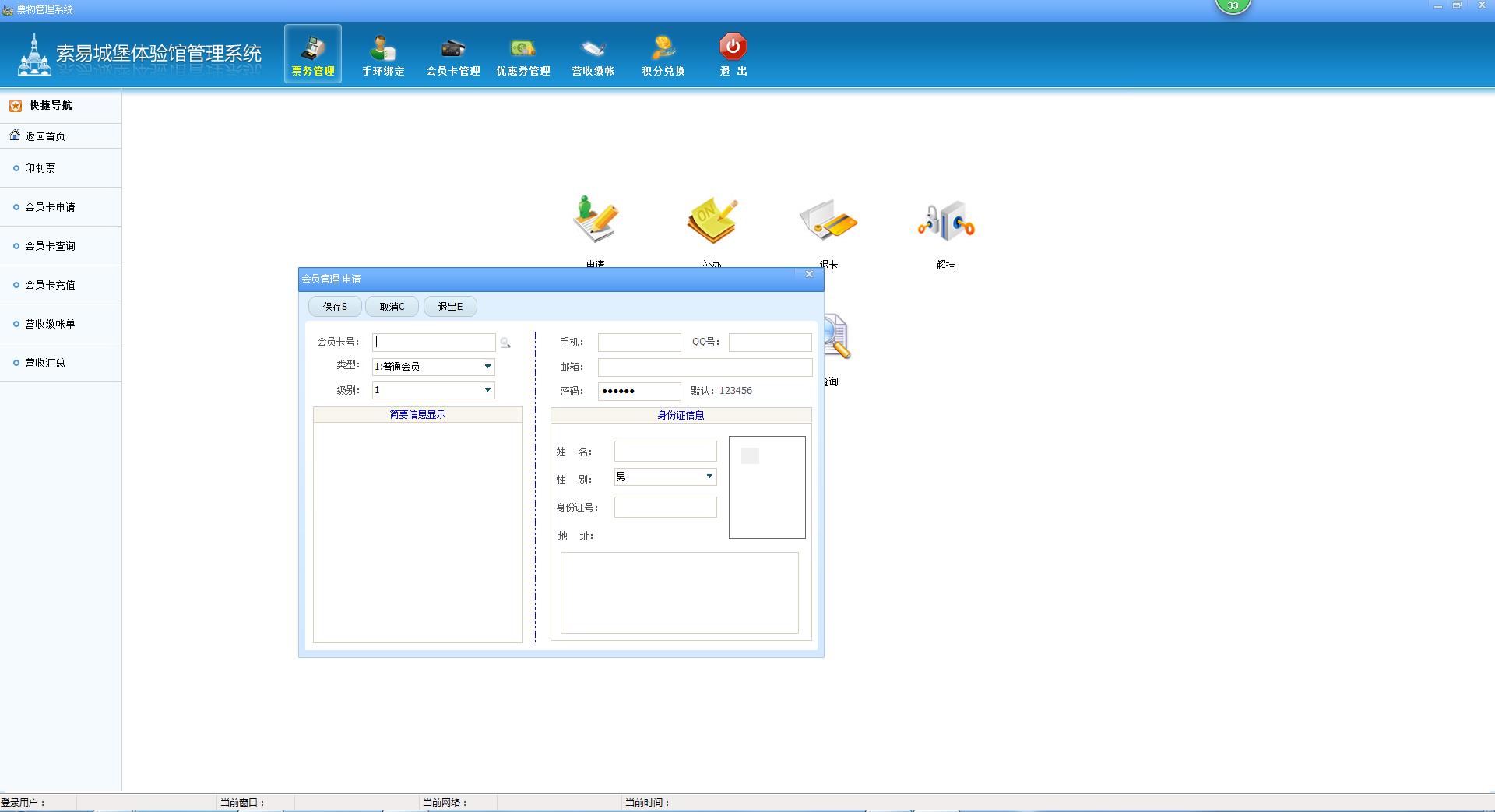
Task: Close the 会员管理-申请 dialog
Action: (809, 275)
